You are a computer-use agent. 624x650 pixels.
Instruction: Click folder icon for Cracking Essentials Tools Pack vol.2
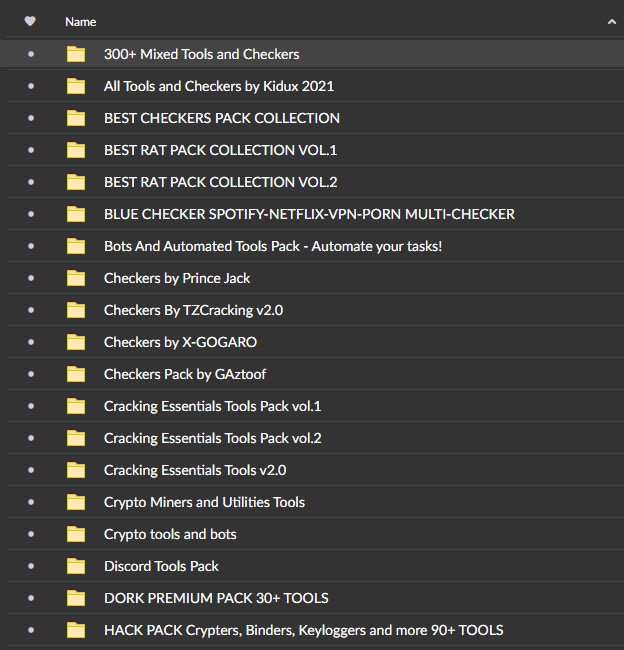[76, 438]
